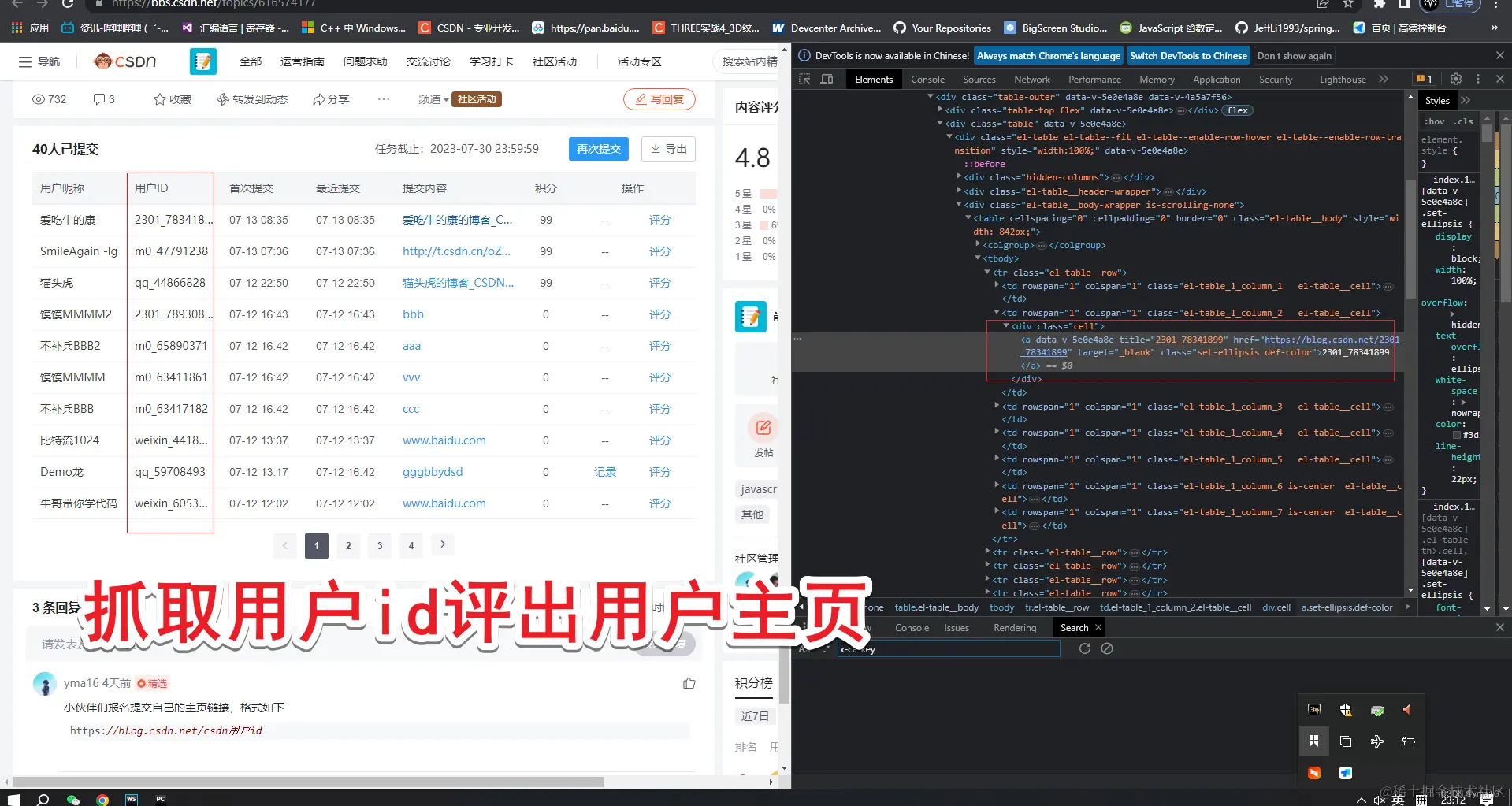Screen dimensions: 1512x806
Task: Click the red speaker tray icon
Action: [1407, 710]
